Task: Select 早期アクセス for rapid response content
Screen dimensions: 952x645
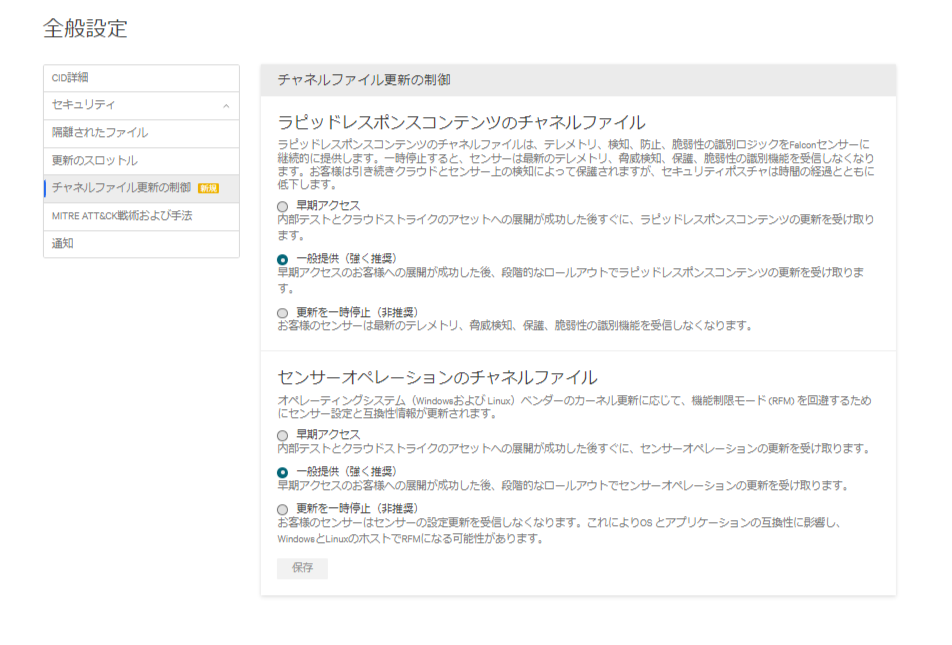Action: click(283, 206)
